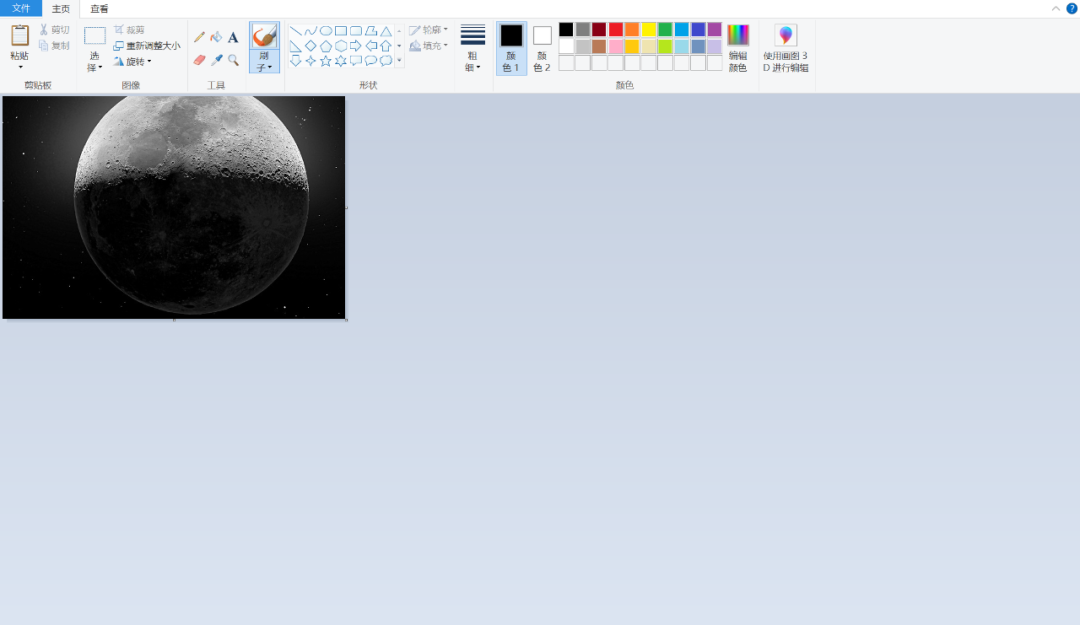Image resolution: width=1080 pixels, height=625 pixels.
Task: Open Paint 3D editing (使用画图3D进行编辑)
Action: point(786,48)
